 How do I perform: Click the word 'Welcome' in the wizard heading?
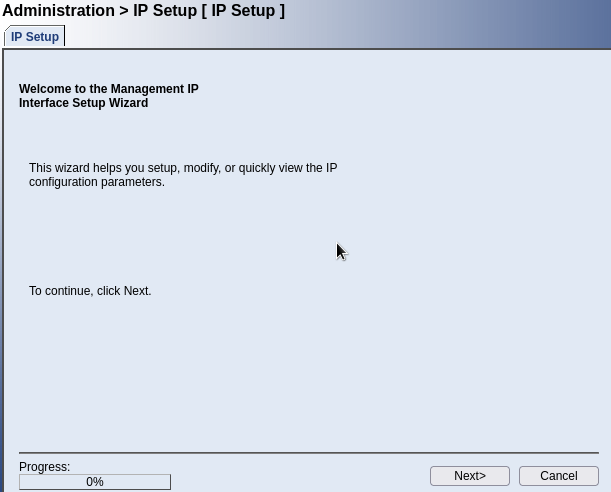tap(45, 89)
